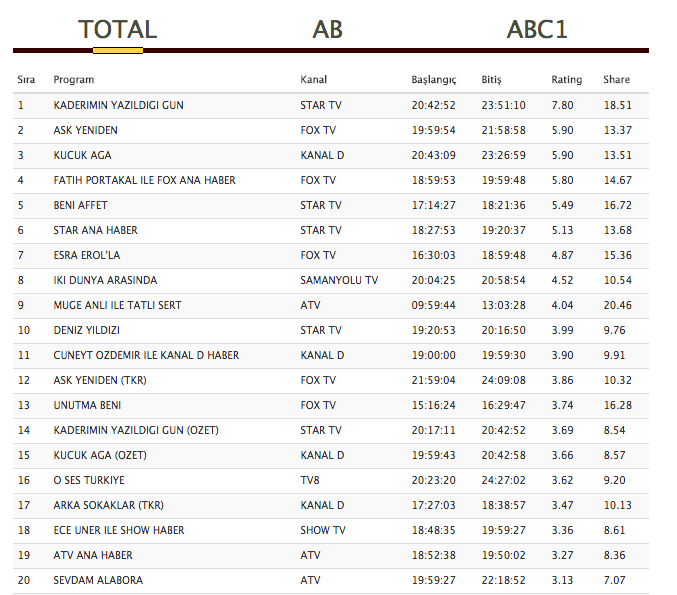Click rank number 10
Viewport: 677px width, 595px height.
pyautogui.click(x=24, y=330)
